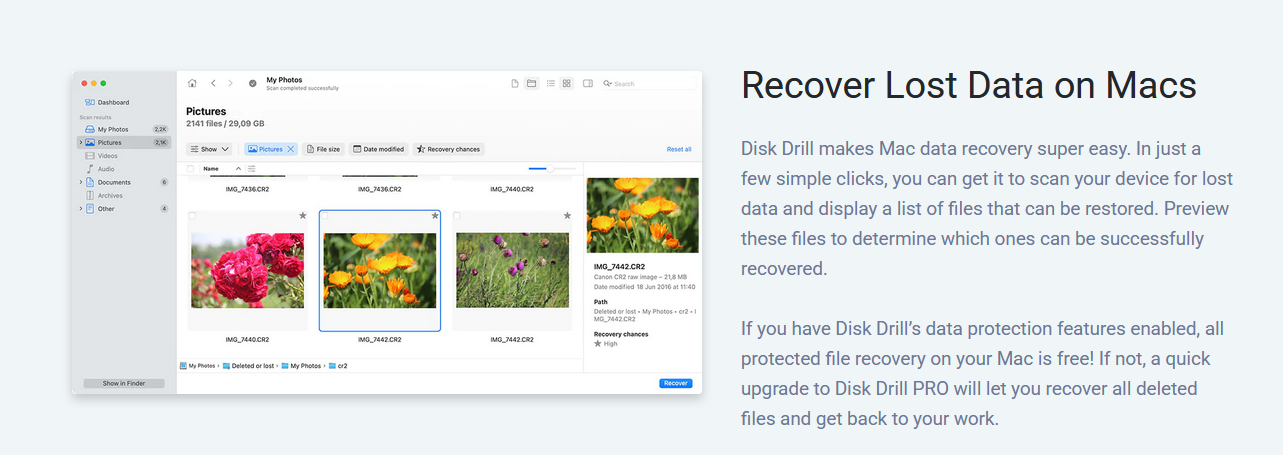Click the bold IMG_7442.CR2 title in the preview panel
1283x455 pixels.
619,267
